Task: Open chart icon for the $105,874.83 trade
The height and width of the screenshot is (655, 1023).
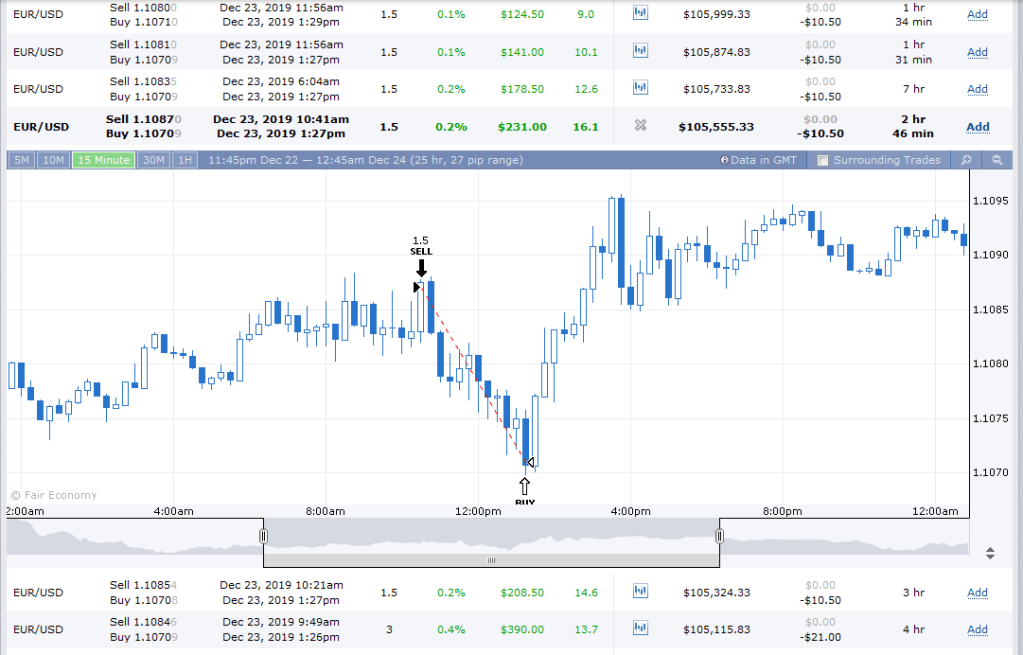Action: click(x=641, y=52)
